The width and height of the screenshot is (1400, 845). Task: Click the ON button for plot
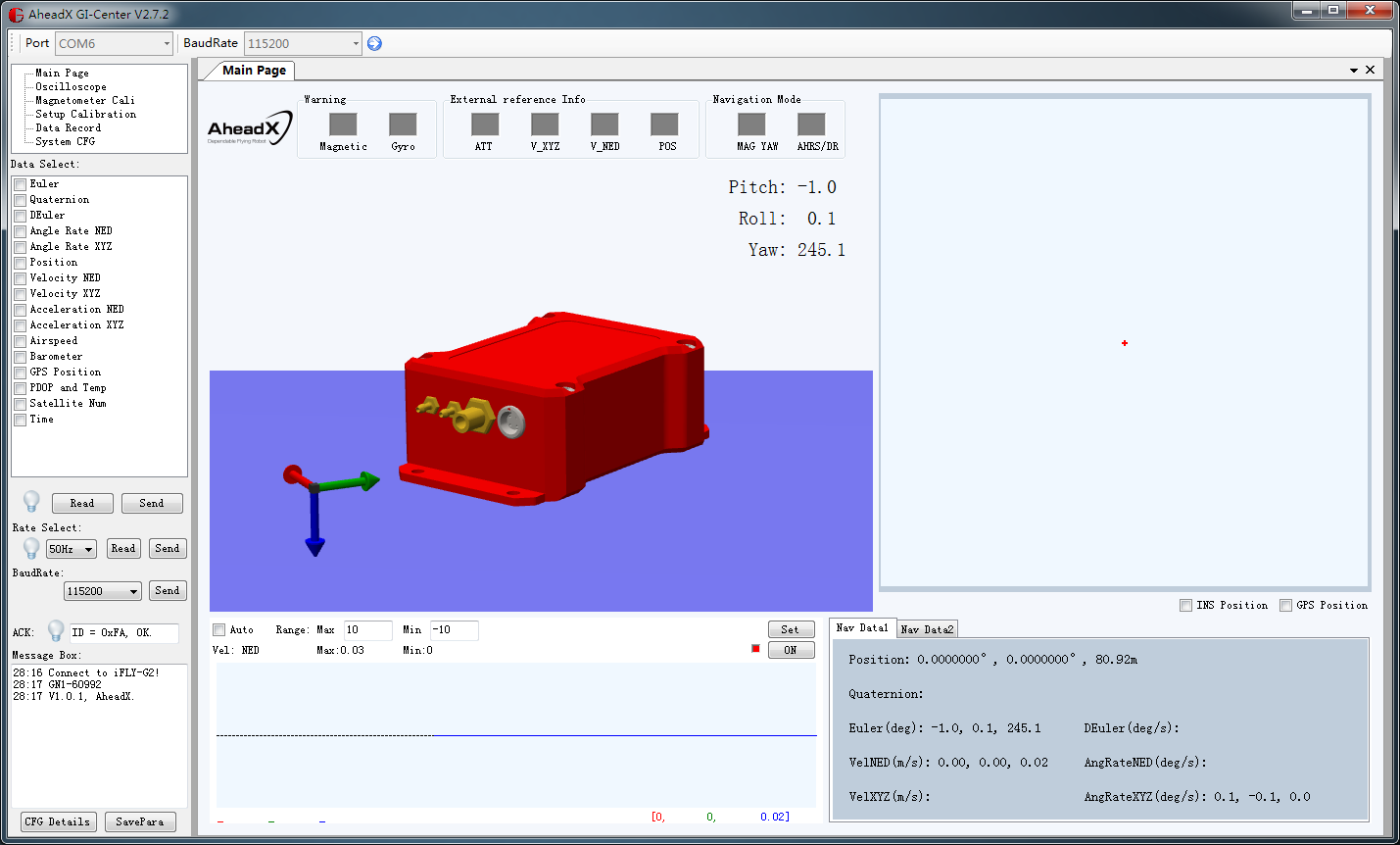(791, 651)
